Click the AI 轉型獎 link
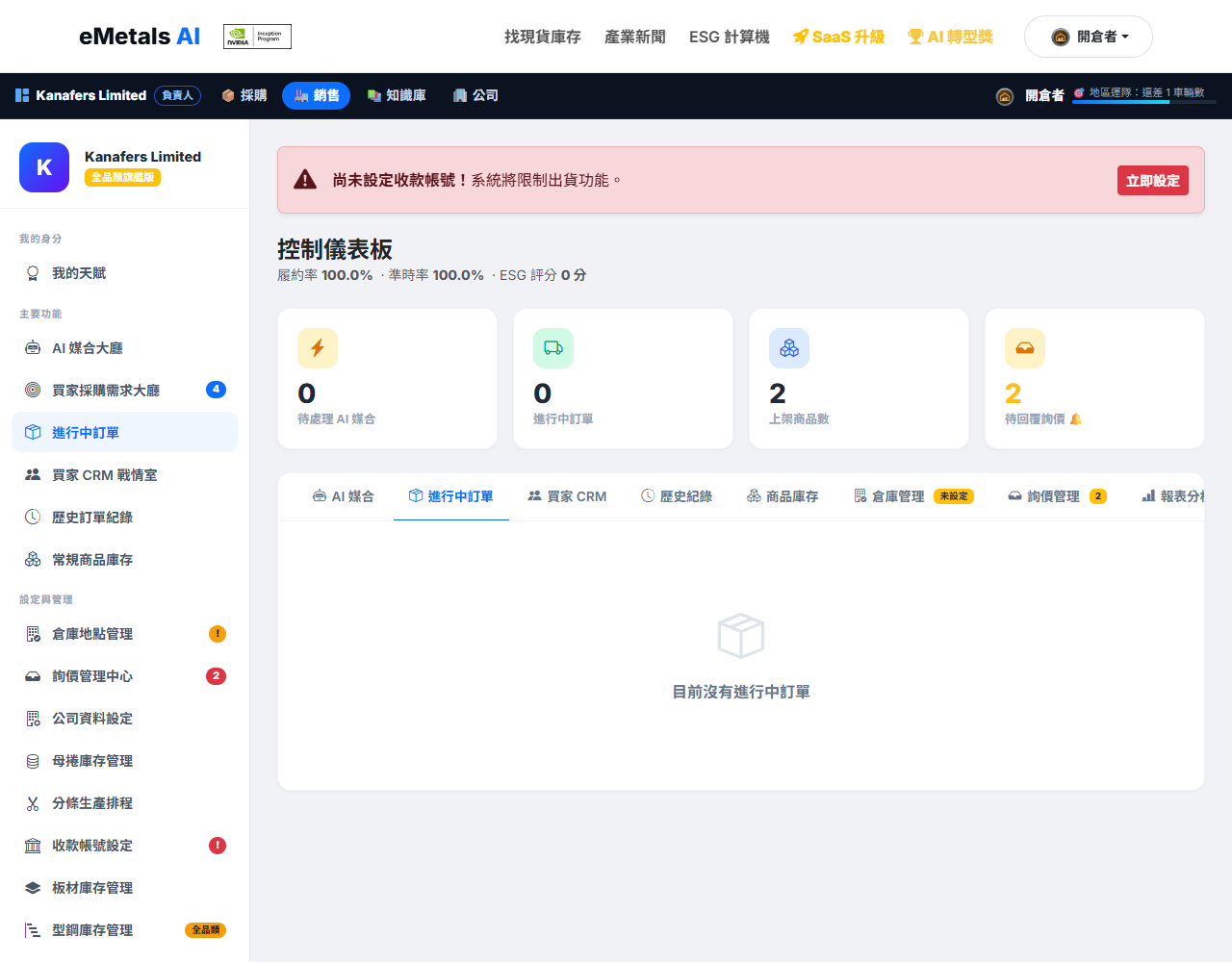This screenshot has width=1232, height=962. click(950, 37)
